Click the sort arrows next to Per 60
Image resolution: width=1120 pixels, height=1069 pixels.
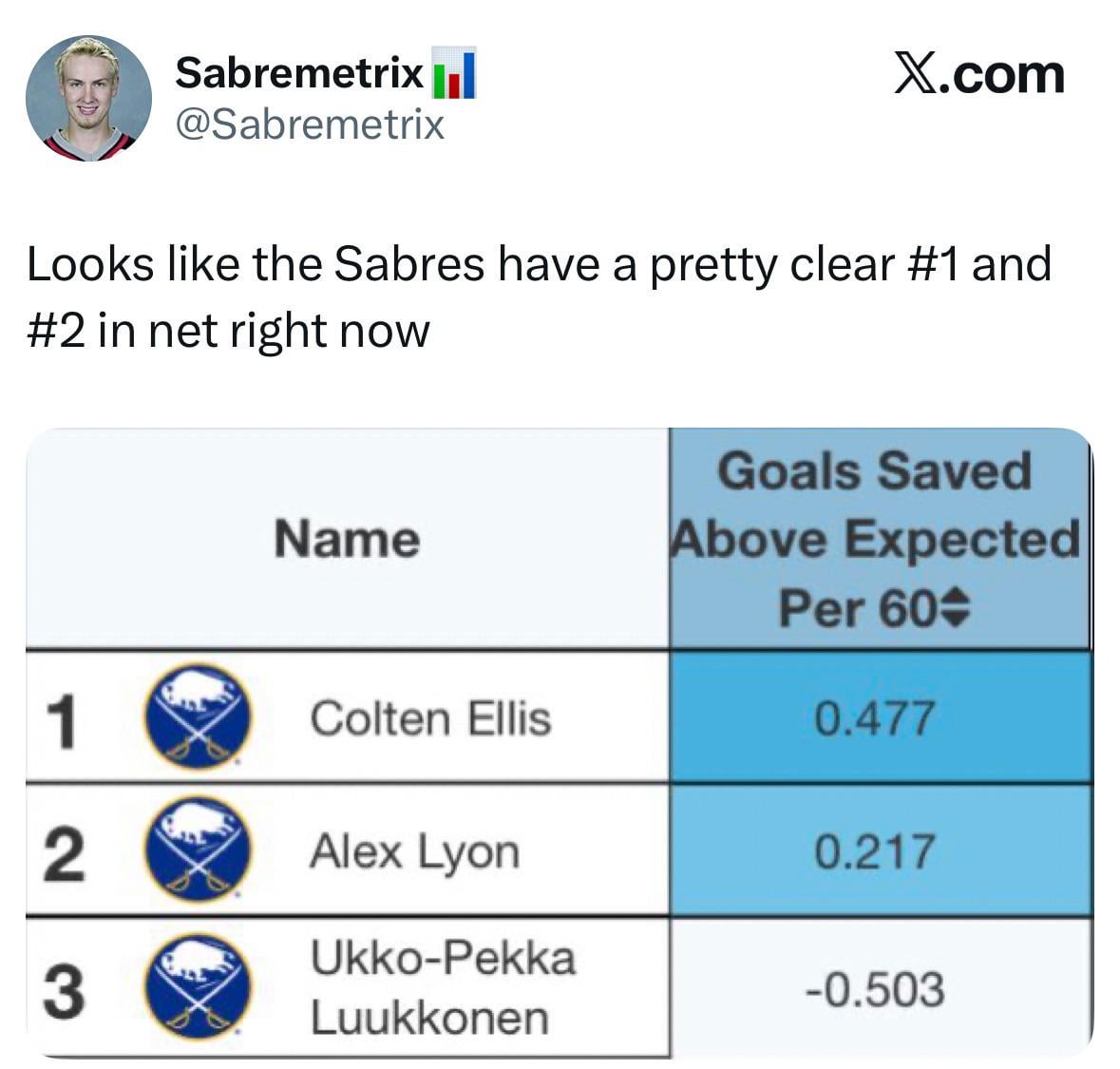957,608
